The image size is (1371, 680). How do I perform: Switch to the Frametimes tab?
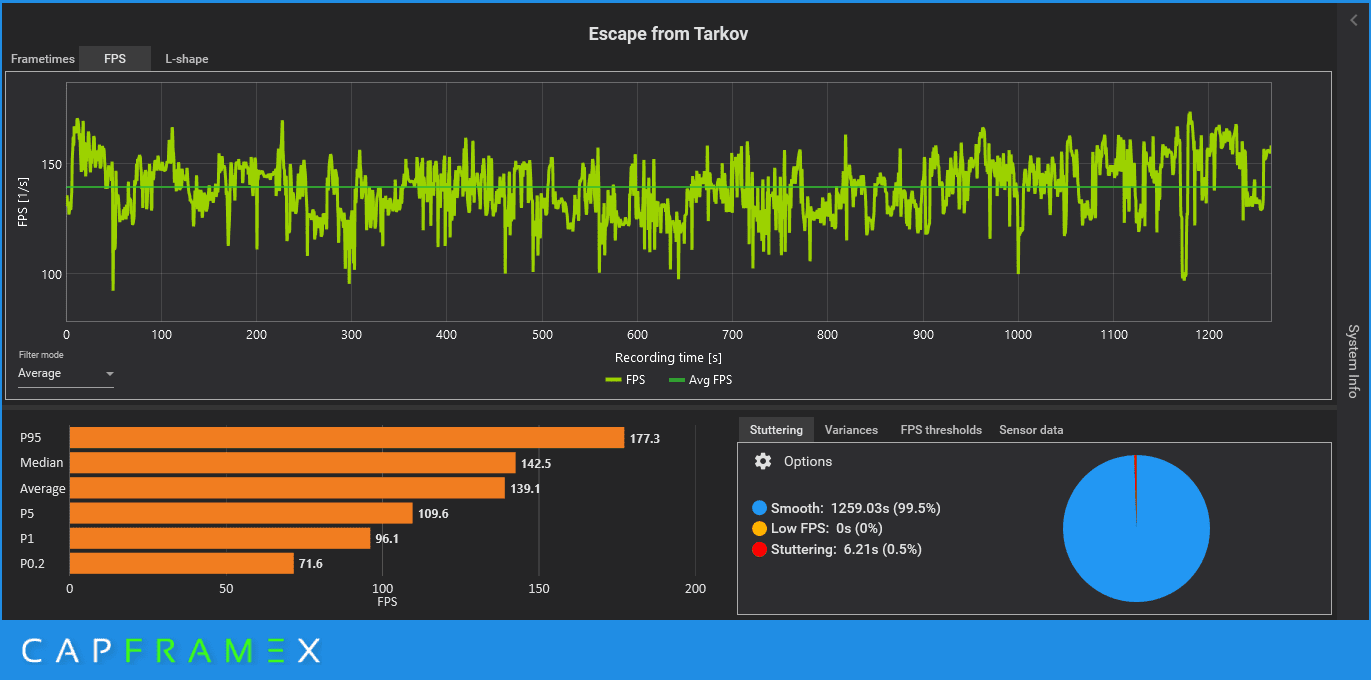click(x=43, y=59)
